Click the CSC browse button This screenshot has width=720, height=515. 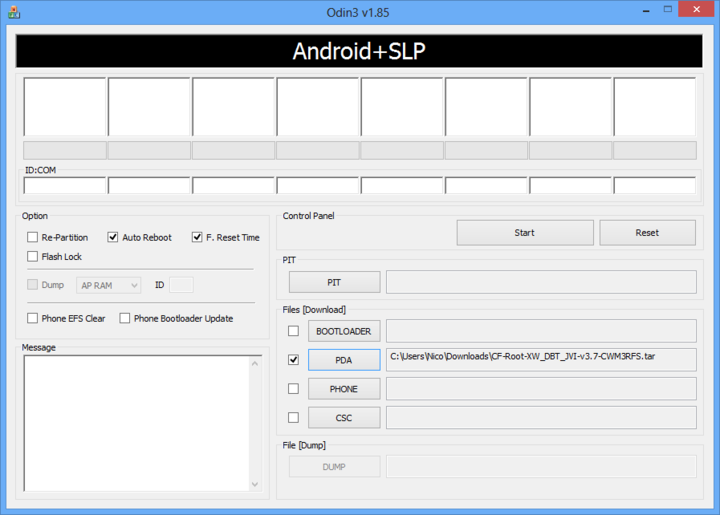point(344,418)
